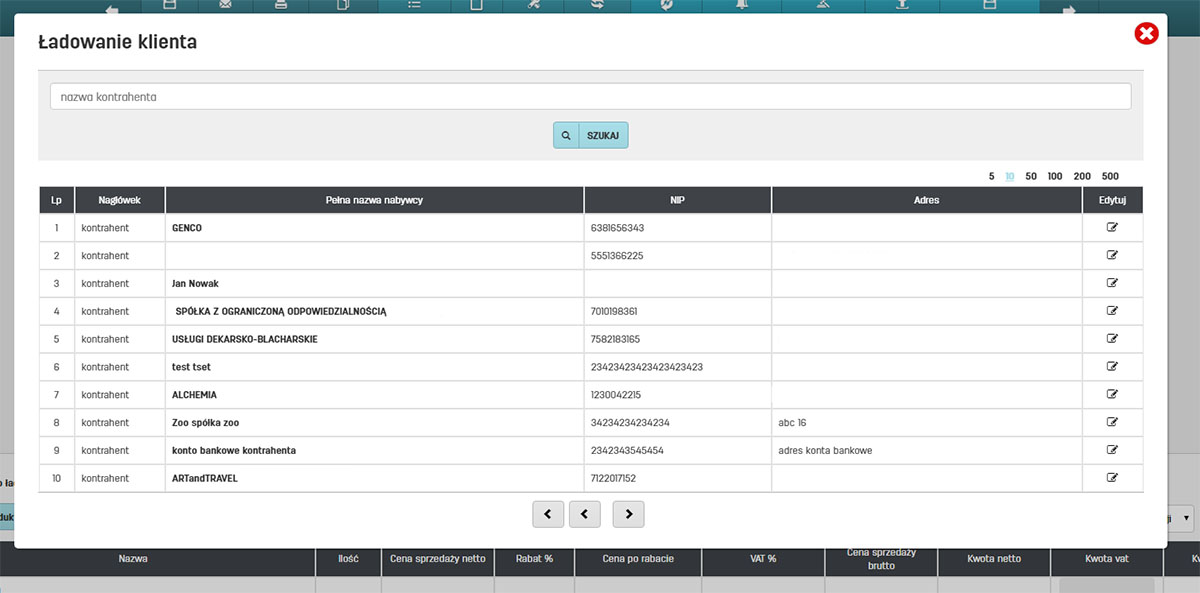The image size is (1200, 593).
Task: Choose SPÓŁKA Z OGRANICZONĄ ODPOWIEDZIALNOŚCIĄ contractor
Action: (281, 312)
